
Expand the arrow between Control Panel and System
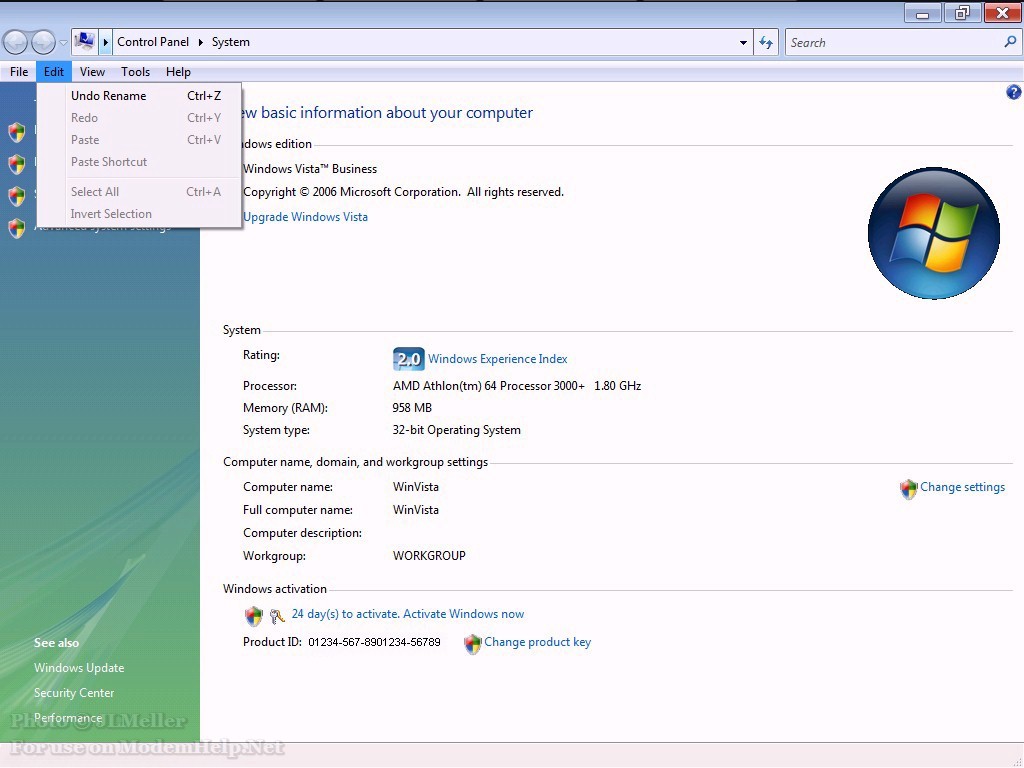(200, 42)
